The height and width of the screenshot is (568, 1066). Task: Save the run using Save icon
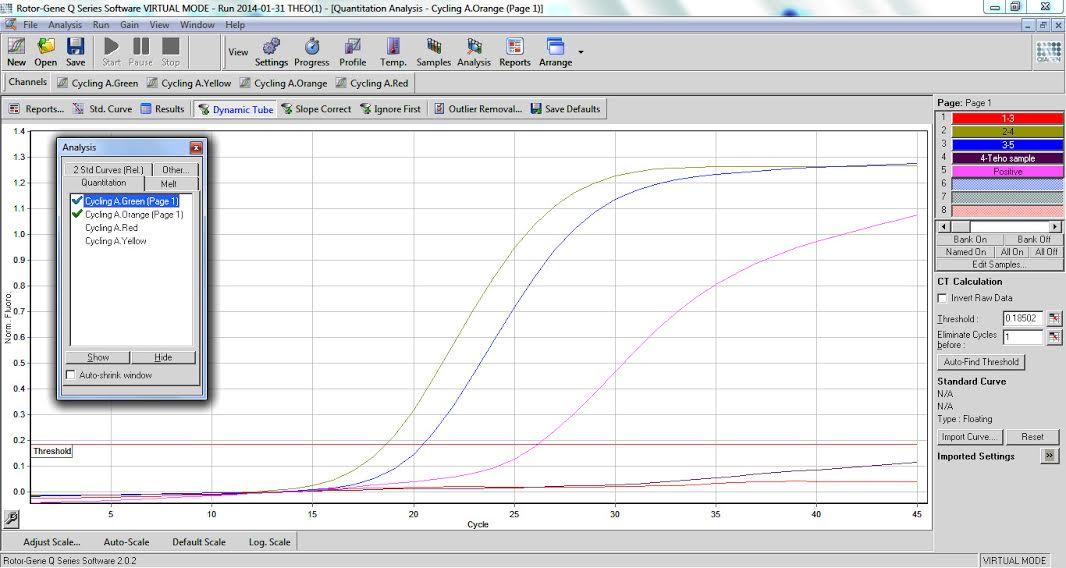pyautogui.click(x=75, y=52)
